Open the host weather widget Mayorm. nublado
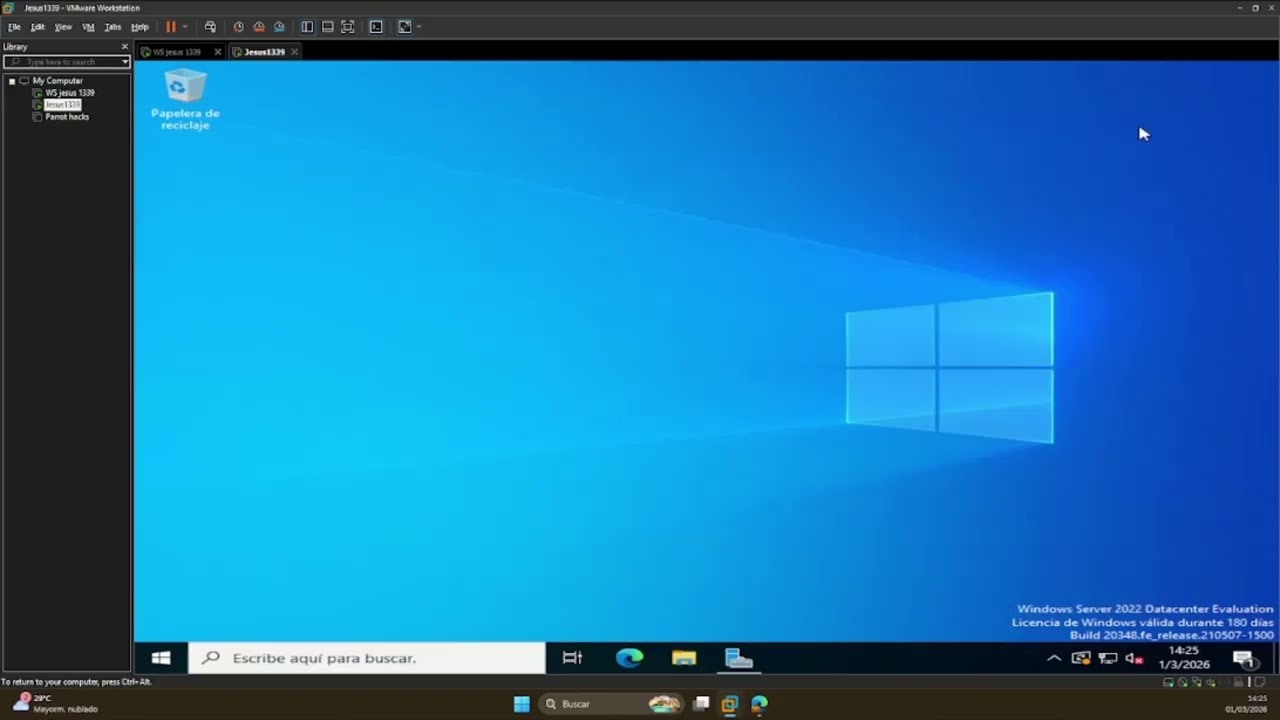Image resolution: width=1280 pixels, height=720 pixels. pyautogui.click(x=58, y=704)
